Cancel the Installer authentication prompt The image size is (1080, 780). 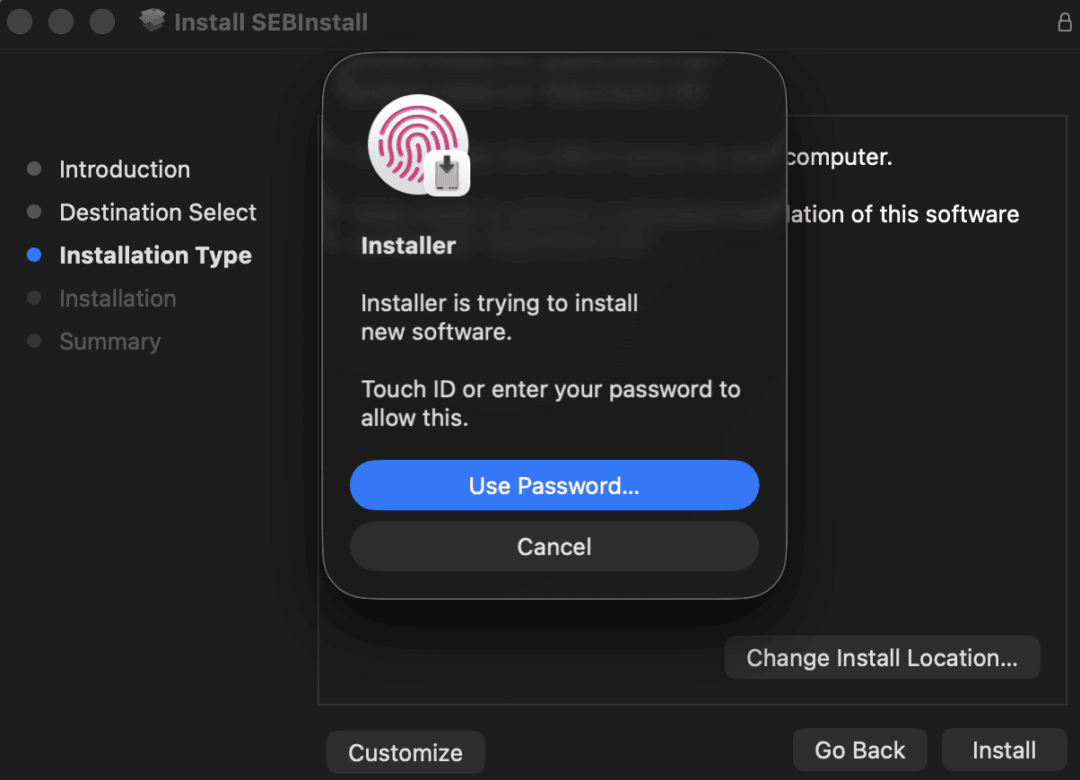click(x=554, y=547)
